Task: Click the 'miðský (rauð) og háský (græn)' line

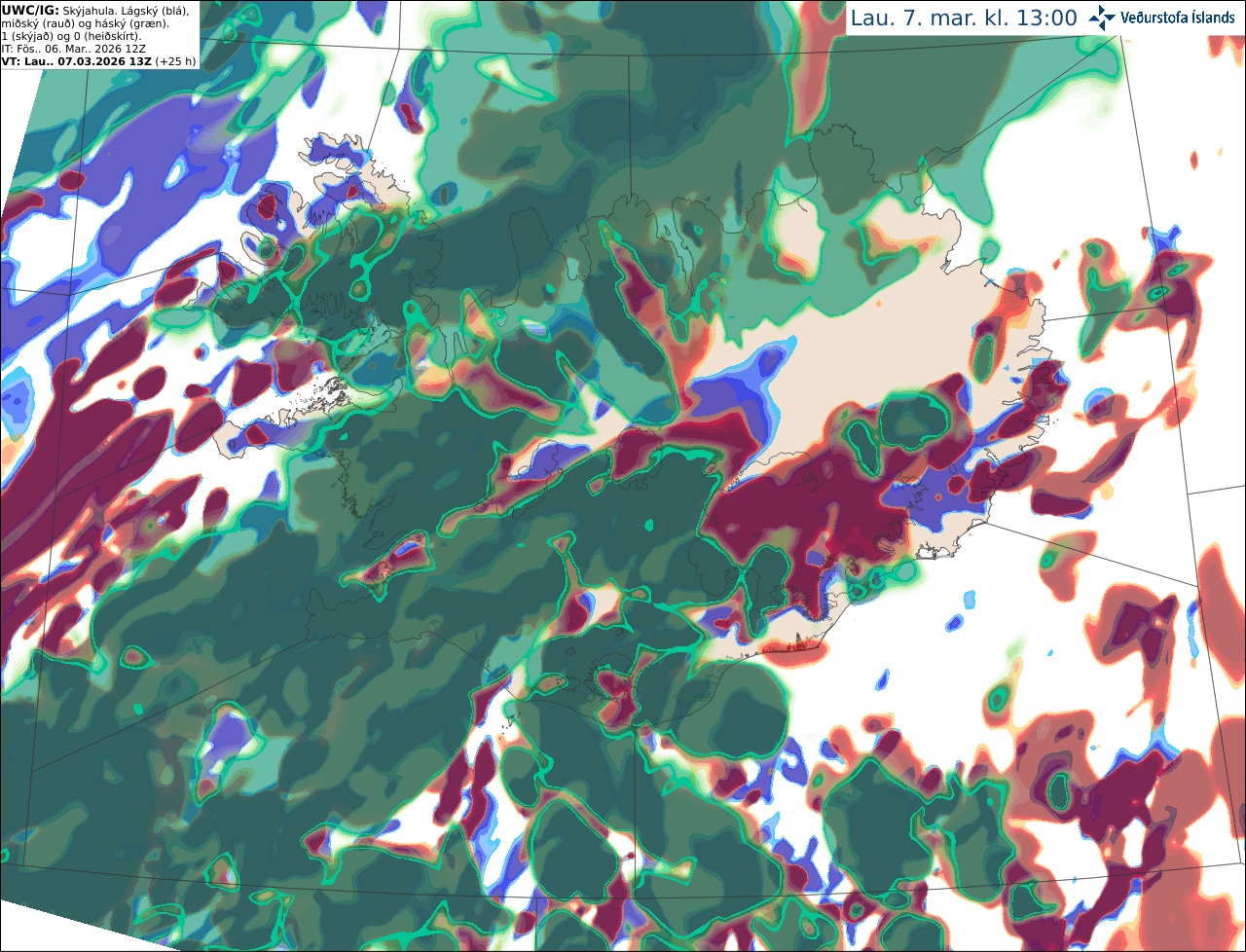Action: click(84, 22)
